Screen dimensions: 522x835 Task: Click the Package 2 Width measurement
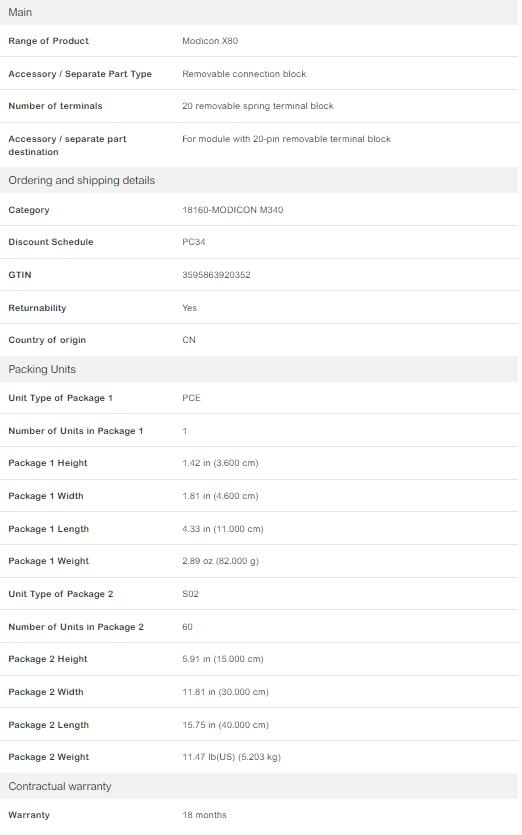225,692
